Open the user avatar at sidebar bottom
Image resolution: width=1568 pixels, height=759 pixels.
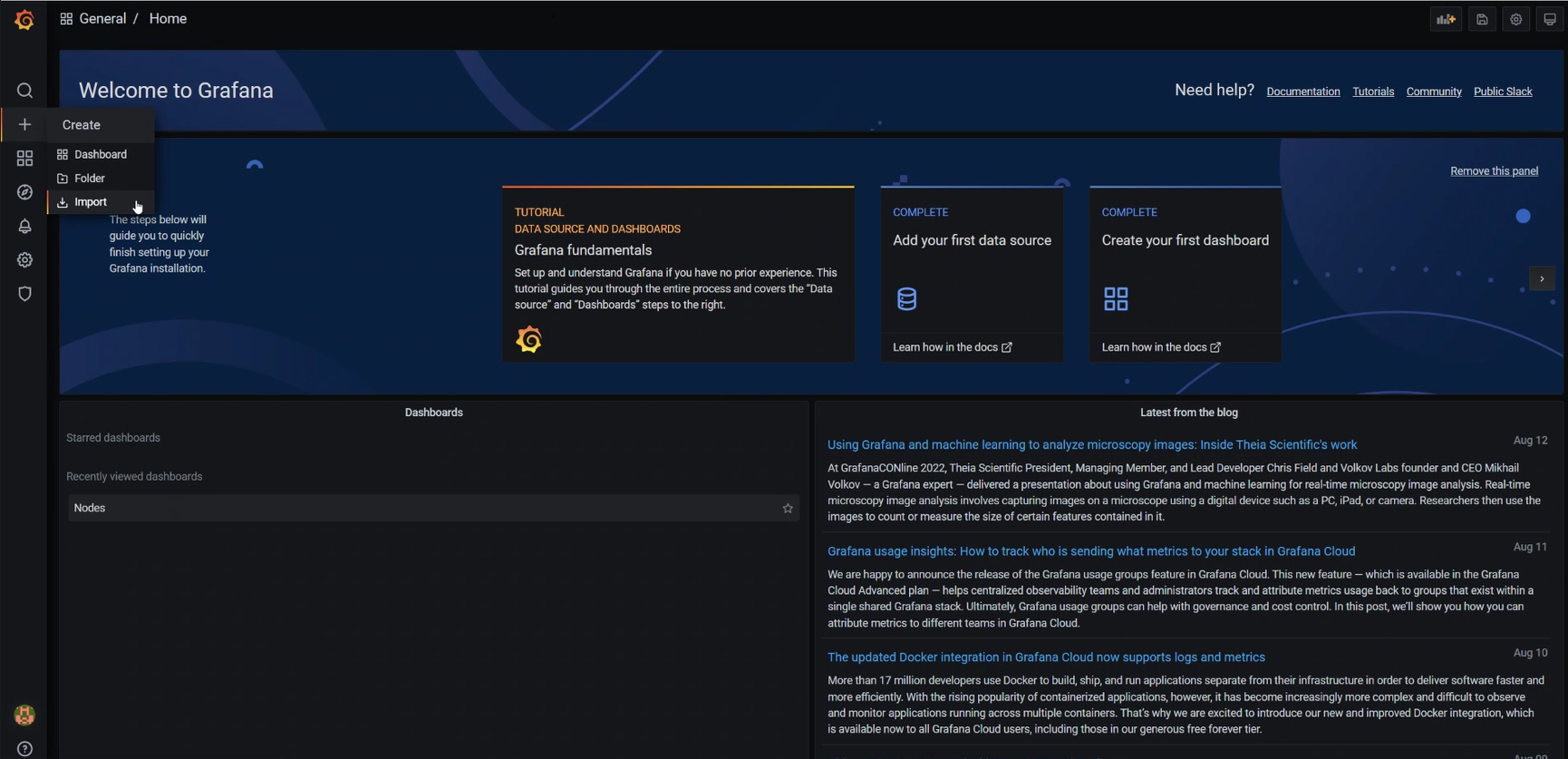[24, 715]
